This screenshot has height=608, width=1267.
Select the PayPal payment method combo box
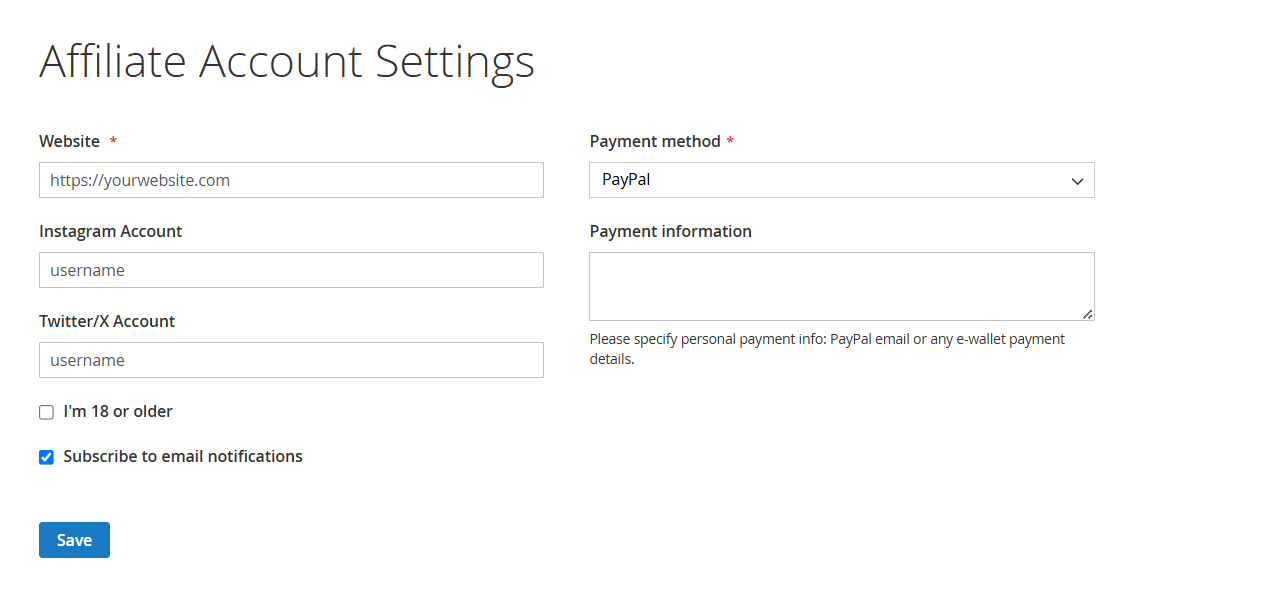coord(841,180)
